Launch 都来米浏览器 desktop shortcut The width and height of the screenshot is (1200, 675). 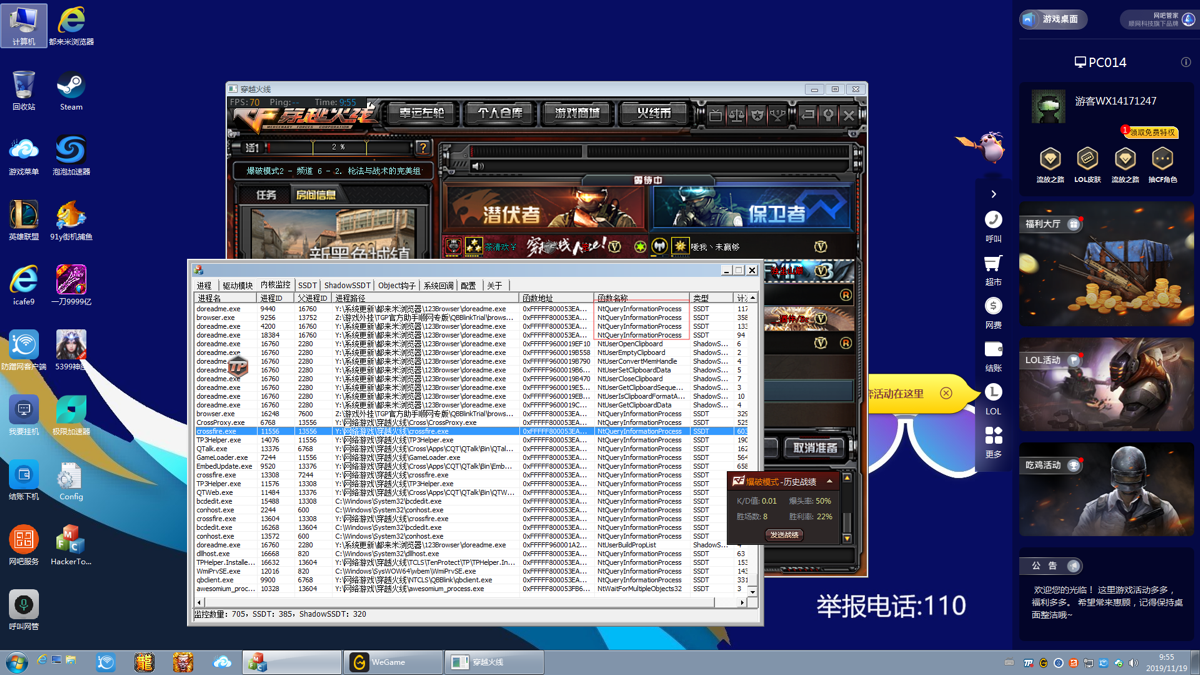[71, 25]
